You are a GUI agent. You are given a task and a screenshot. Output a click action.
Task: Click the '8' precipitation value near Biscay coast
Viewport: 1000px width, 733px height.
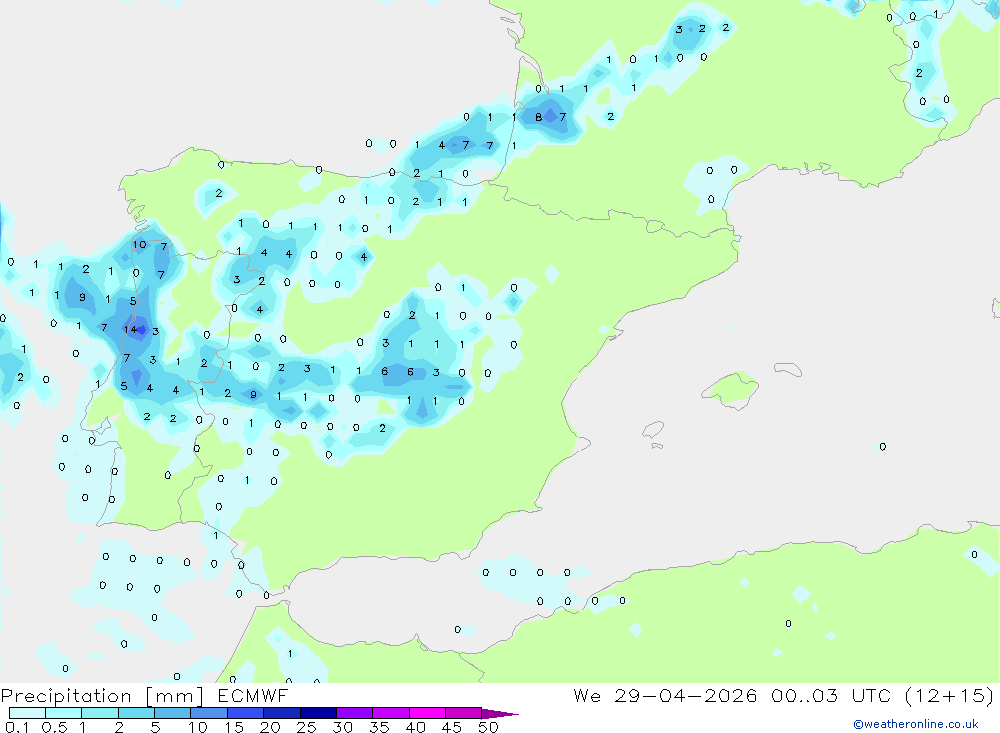point(538,117)
